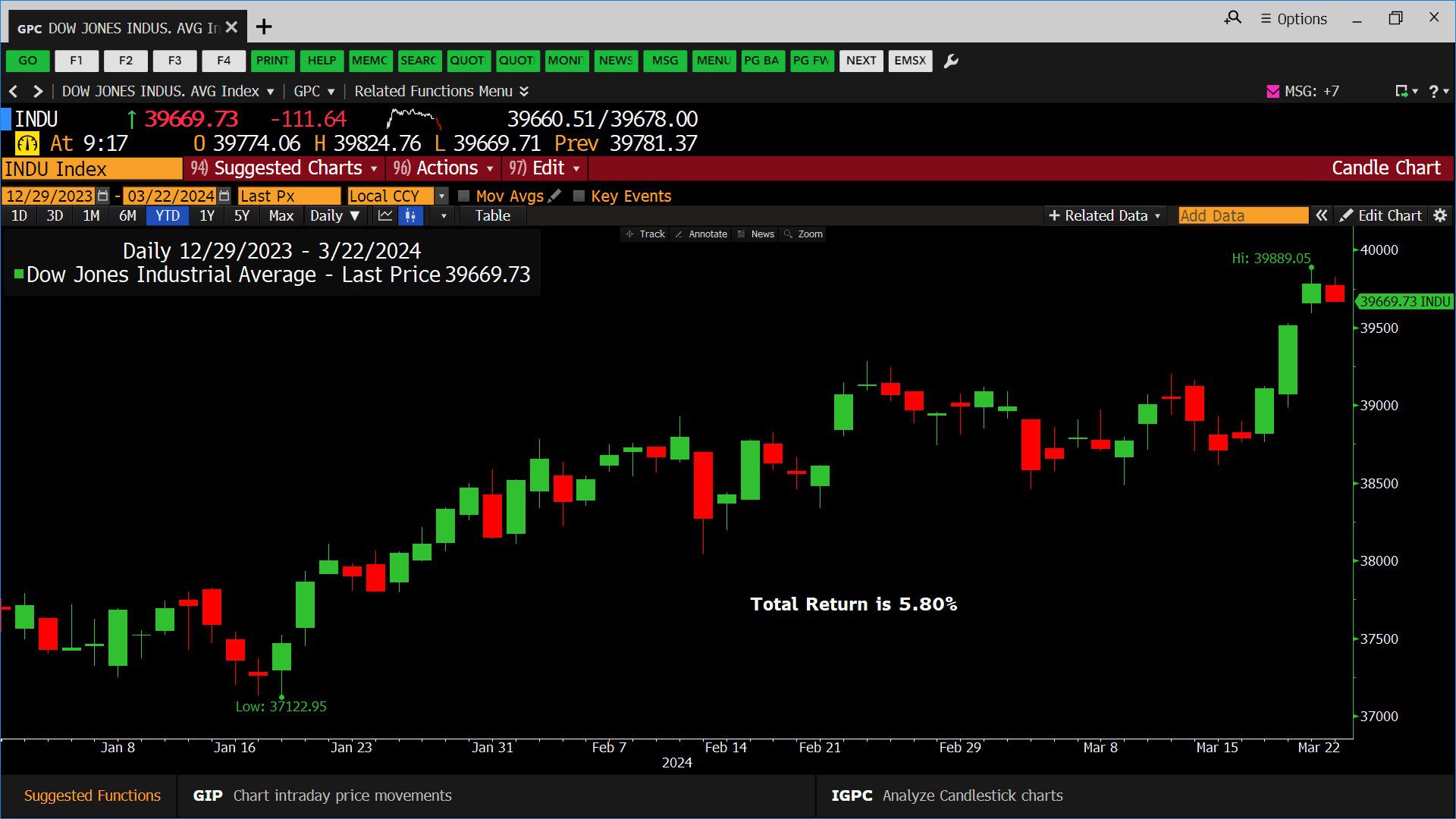Open the Actions dropdown menu

(x=444, y=168)
